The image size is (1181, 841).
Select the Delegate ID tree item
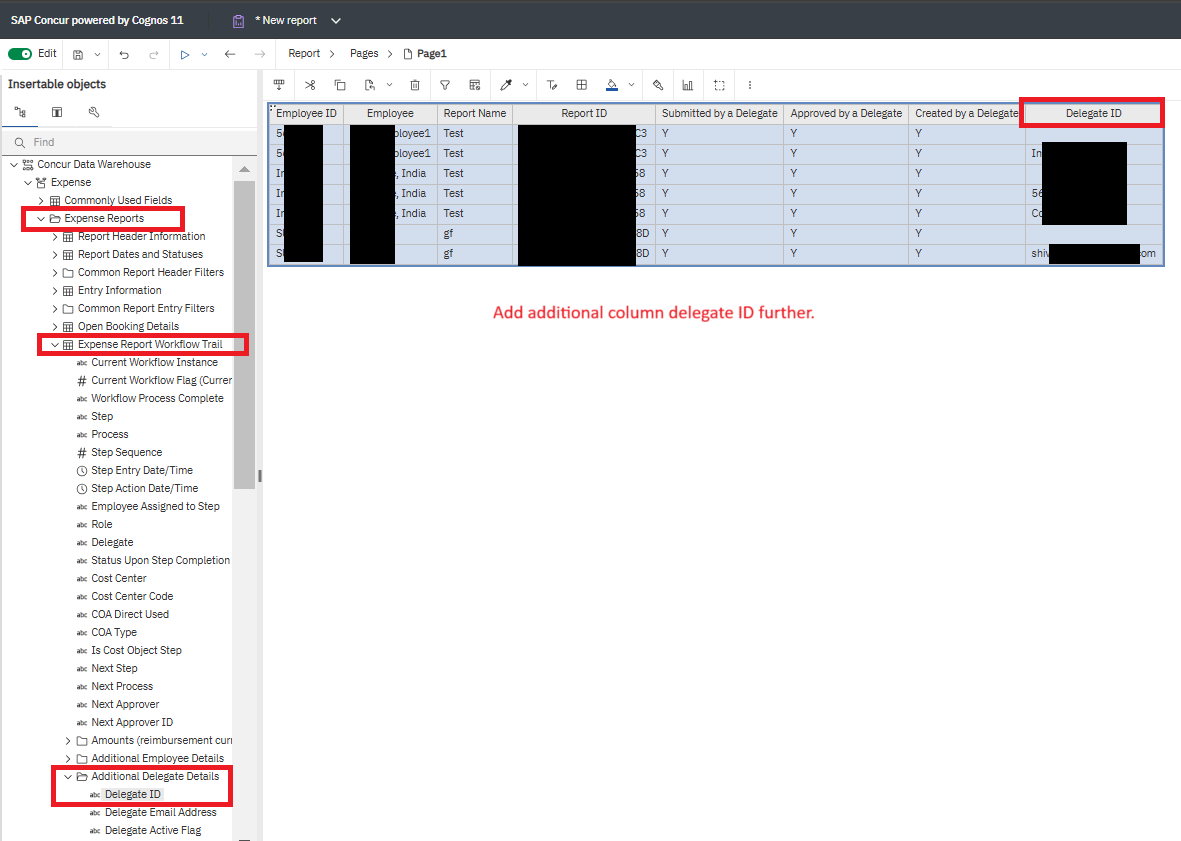132,795
